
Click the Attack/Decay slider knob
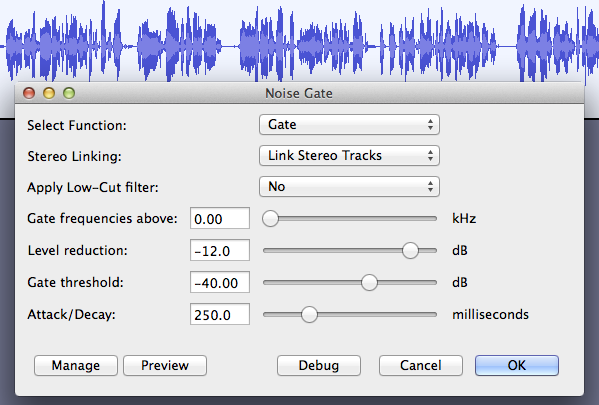pos(309,314)
